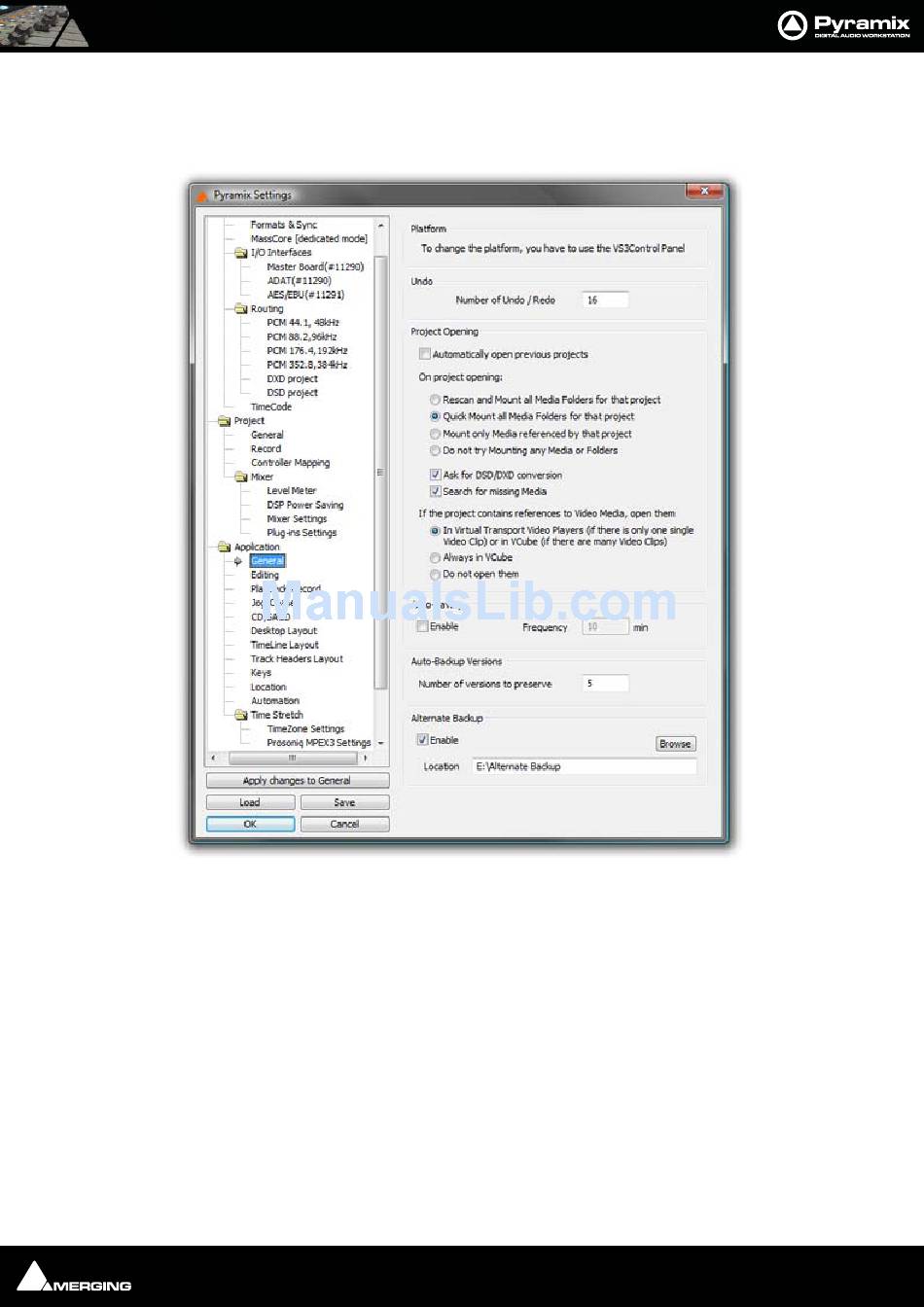Open Automation settings page
This screenshot has width=924, height=1307.
point(275,700)
